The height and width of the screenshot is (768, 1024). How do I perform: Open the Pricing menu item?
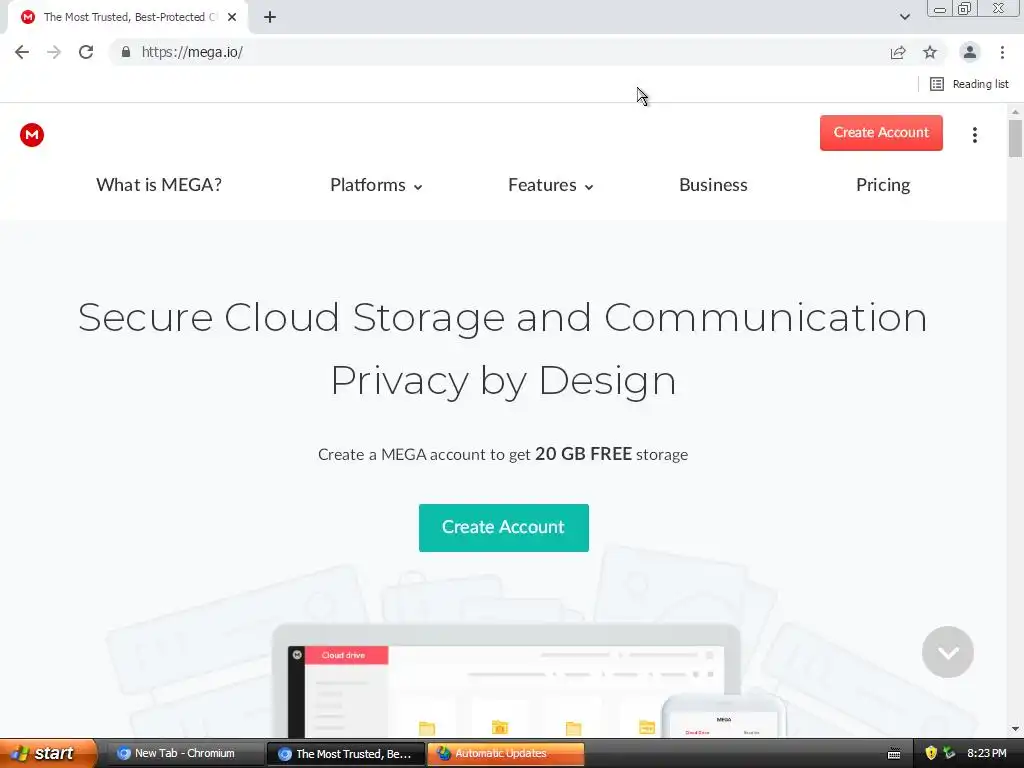coord(883,185)
